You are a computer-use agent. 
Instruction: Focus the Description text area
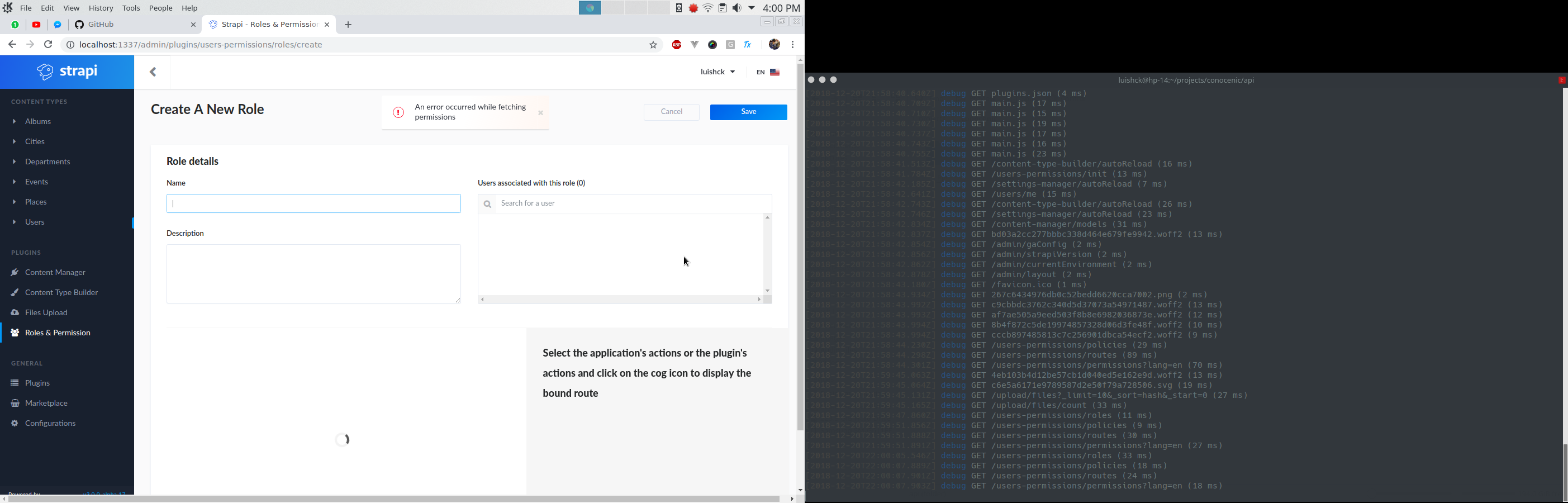313,274
